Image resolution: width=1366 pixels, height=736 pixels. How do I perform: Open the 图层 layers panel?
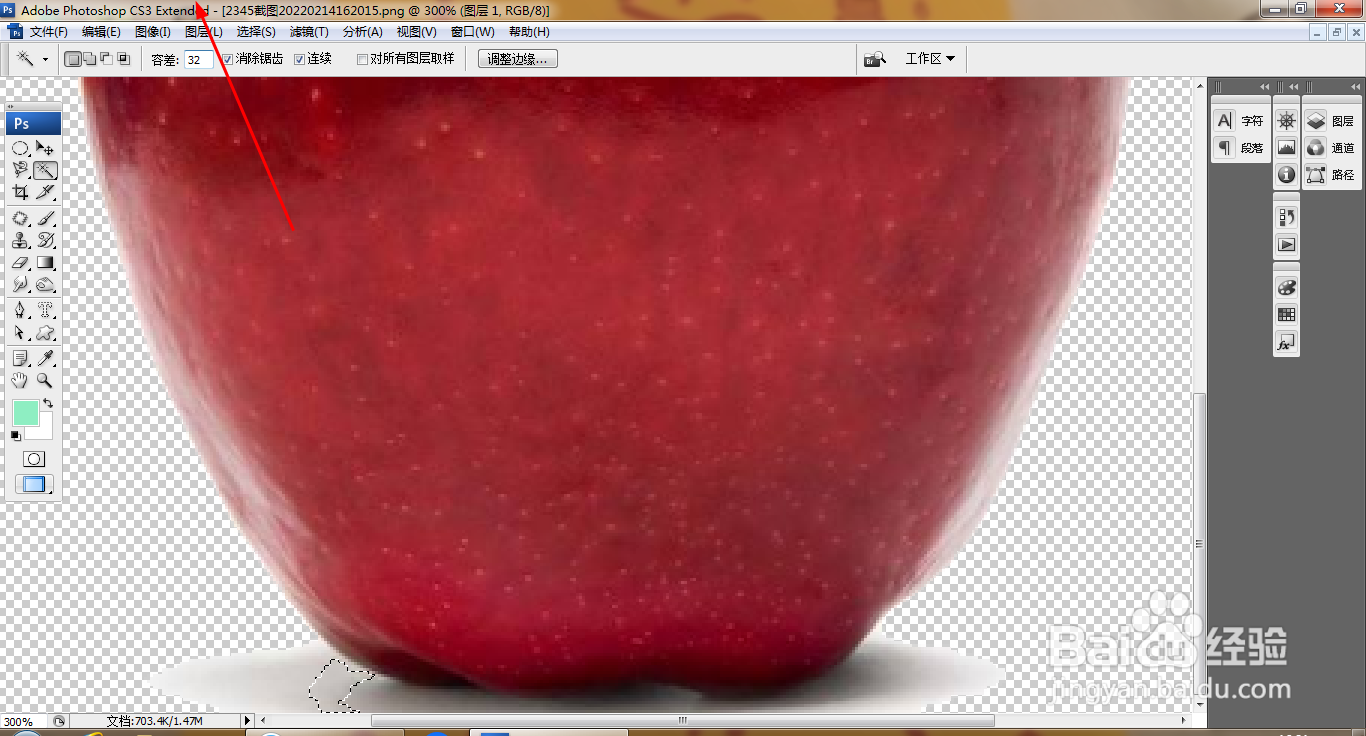(1332, 121)
